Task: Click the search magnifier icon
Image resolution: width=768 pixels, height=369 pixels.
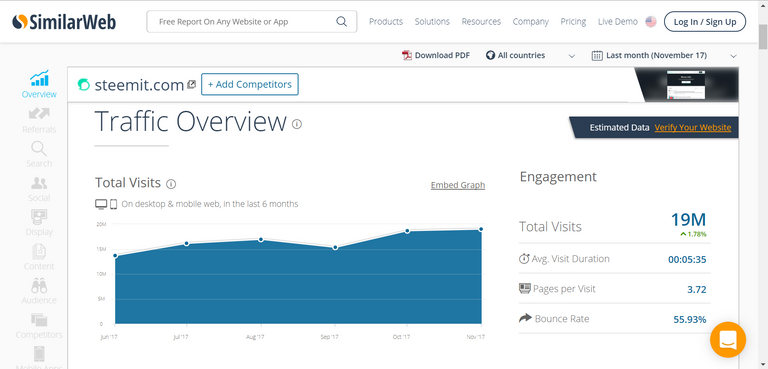Action: (341, 22)
